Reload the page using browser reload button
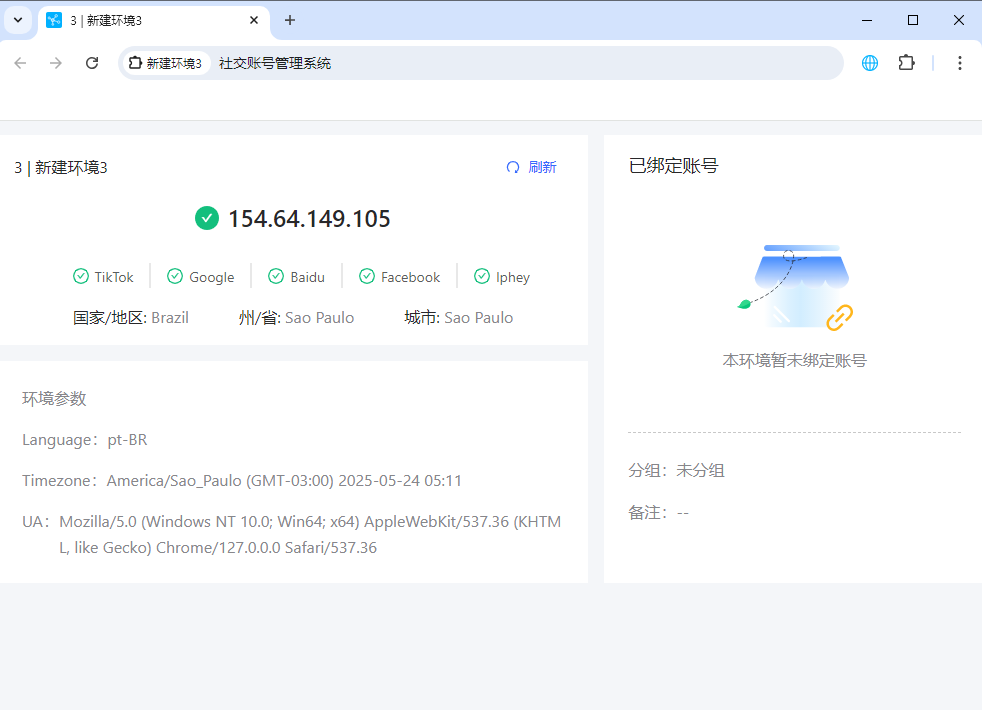This screenshot has height=710, width=982. coord(92,63)
